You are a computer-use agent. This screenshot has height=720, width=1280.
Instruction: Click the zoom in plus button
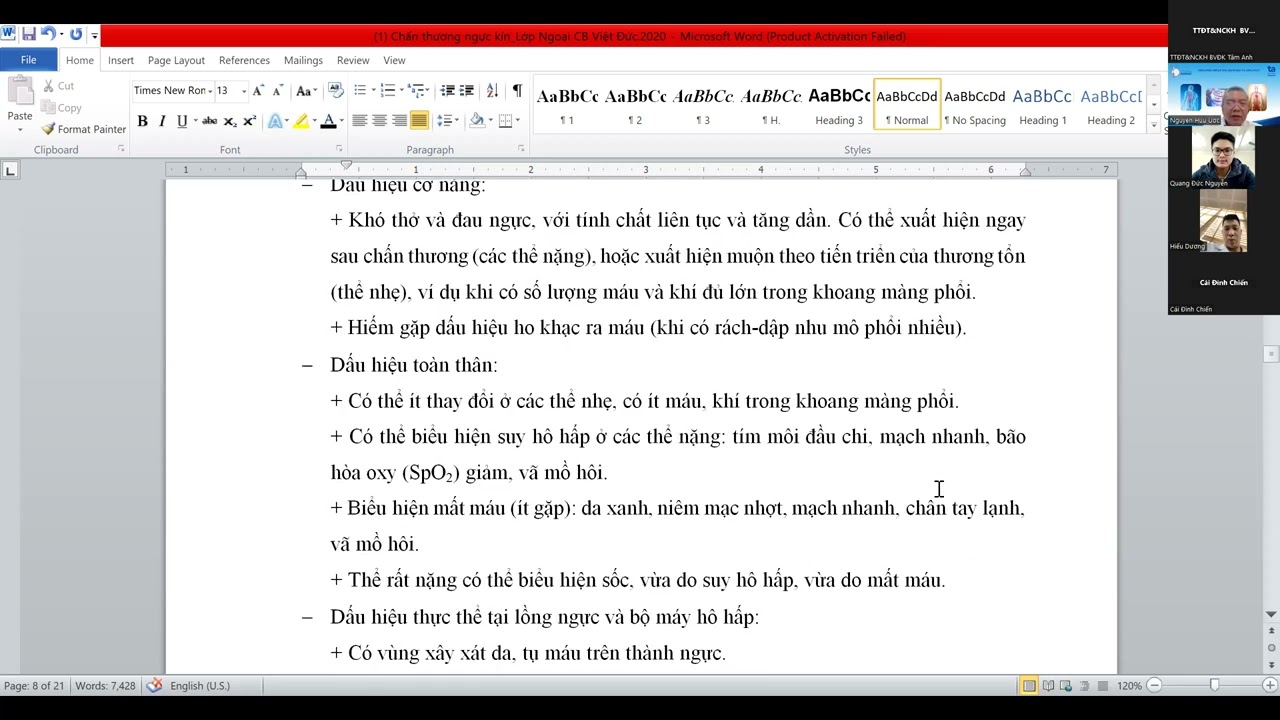pyautogui.click(x=1270, y=686)
